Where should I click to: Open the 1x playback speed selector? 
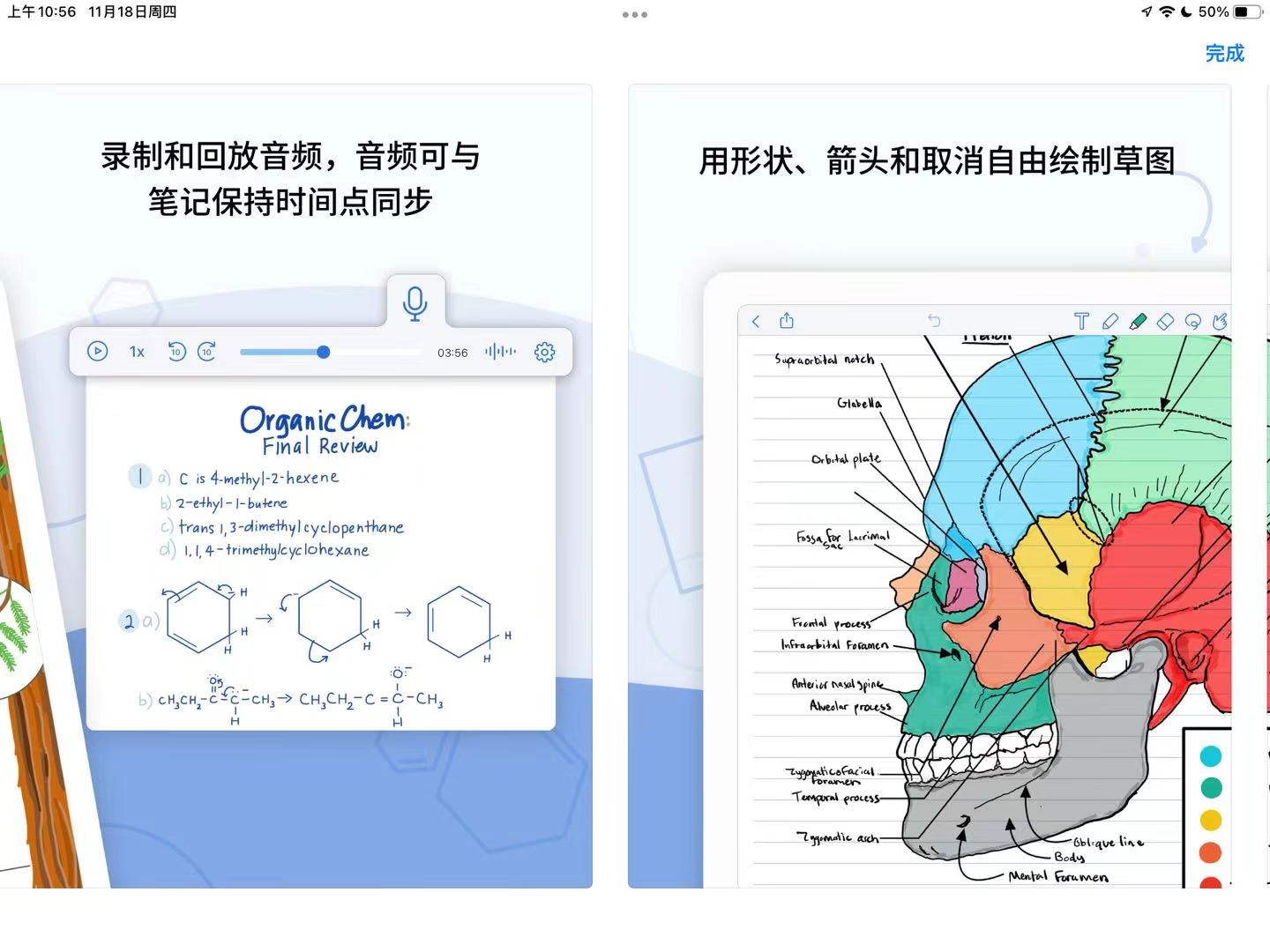pos(137,351)
